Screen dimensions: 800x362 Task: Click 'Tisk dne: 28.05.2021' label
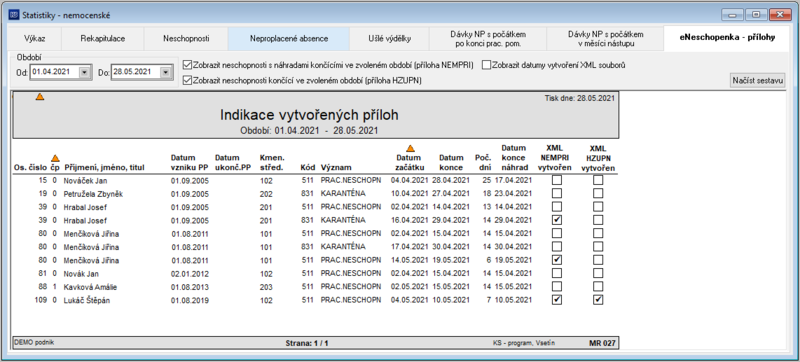click(580, 98)
